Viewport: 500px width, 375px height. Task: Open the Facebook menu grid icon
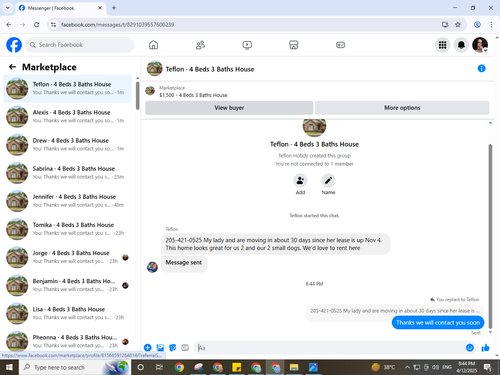(442, 45)
